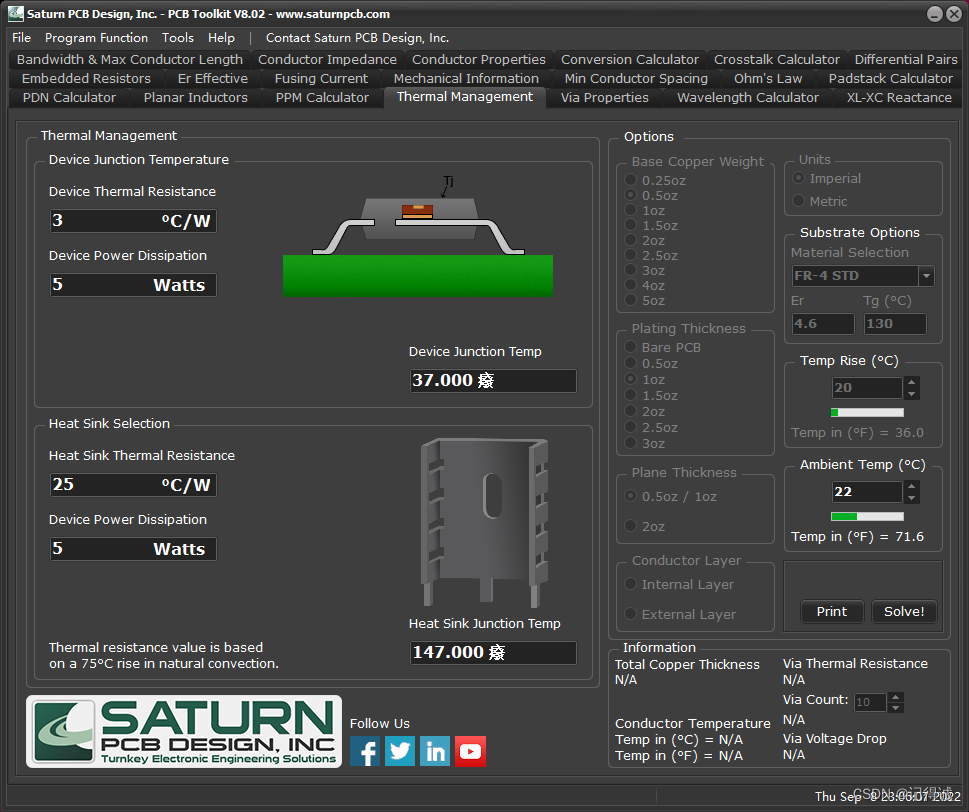This screenshot has width=969, height=812.
Task: Click the application icon in title bar
Action: (16, 14)
